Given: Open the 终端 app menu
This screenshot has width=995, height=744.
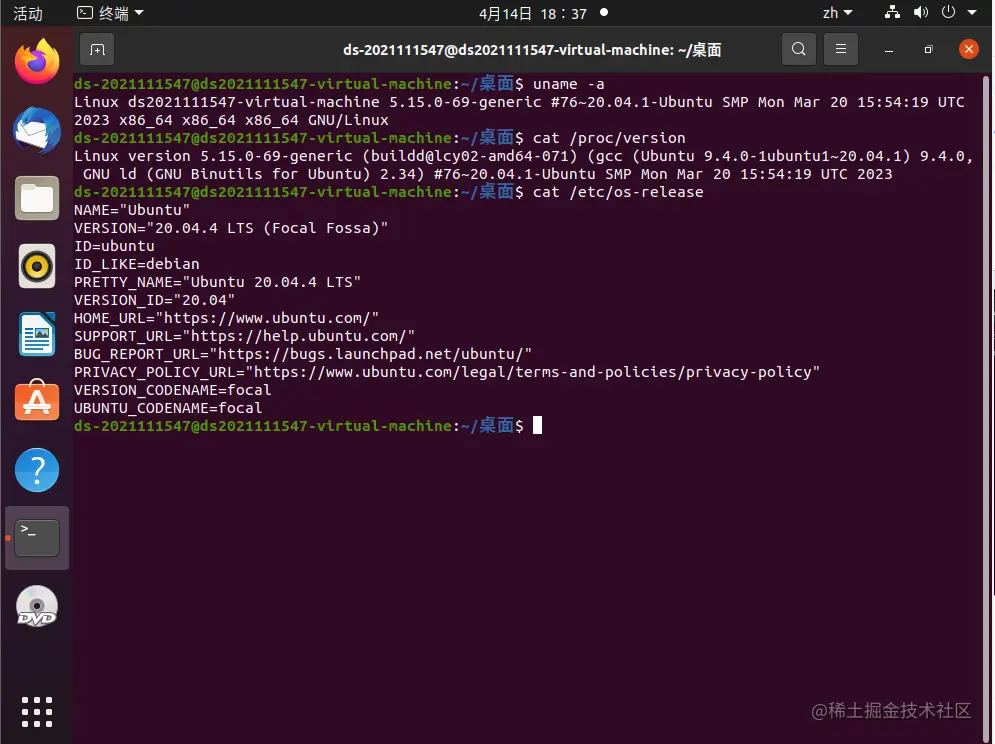Looking at the screenshot, I should pos(110,13).
